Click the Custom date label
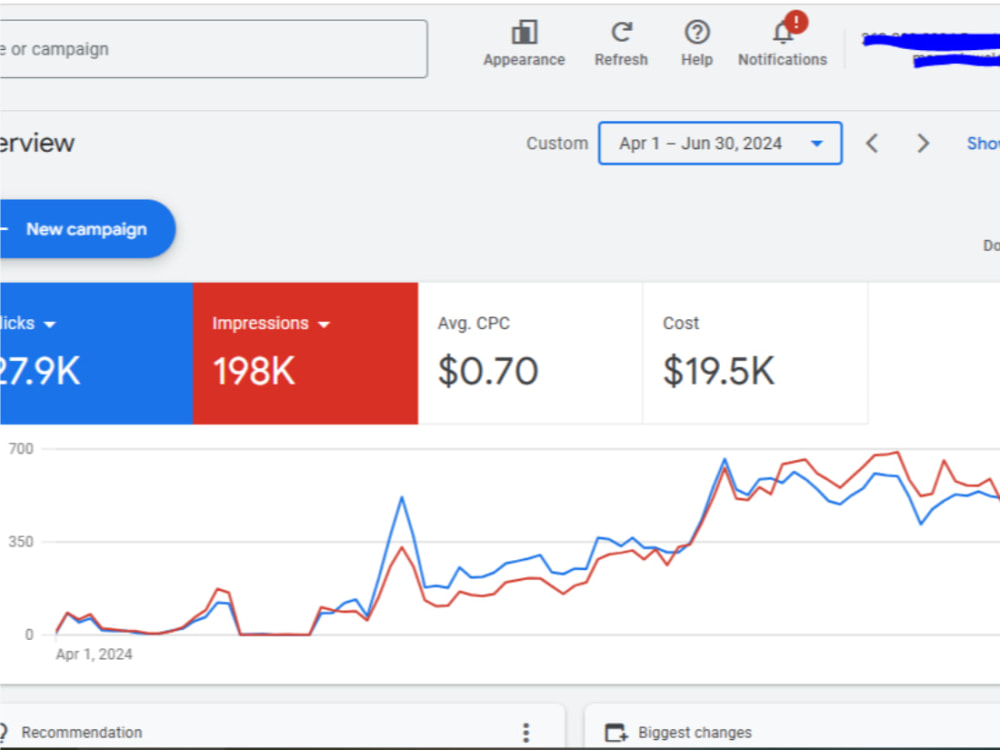Image resolution: width=1000 pixels, height=750 pixels. click(557, 143)
